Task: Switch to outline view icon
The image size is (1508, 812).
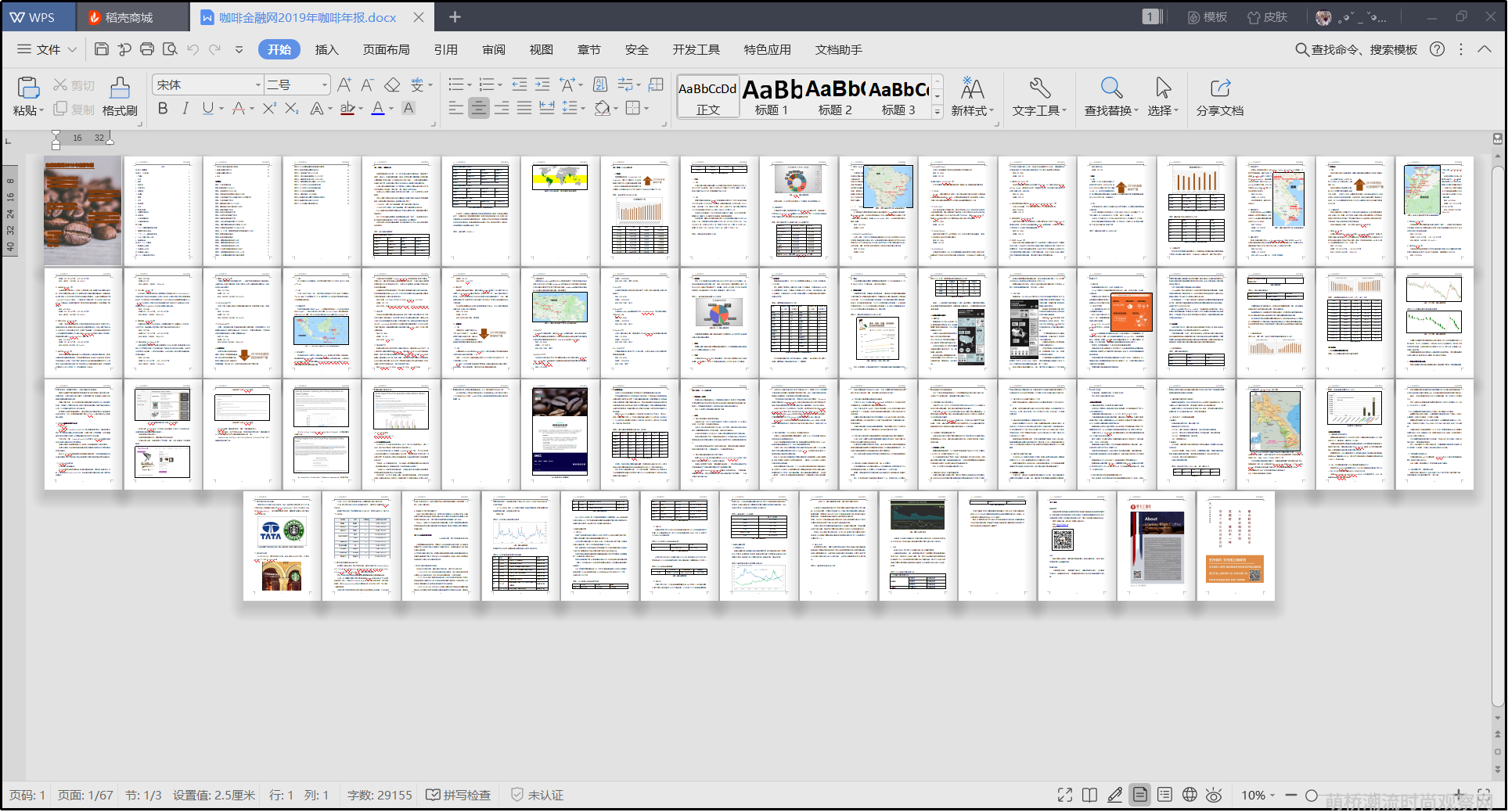Action: [1164, 795]
